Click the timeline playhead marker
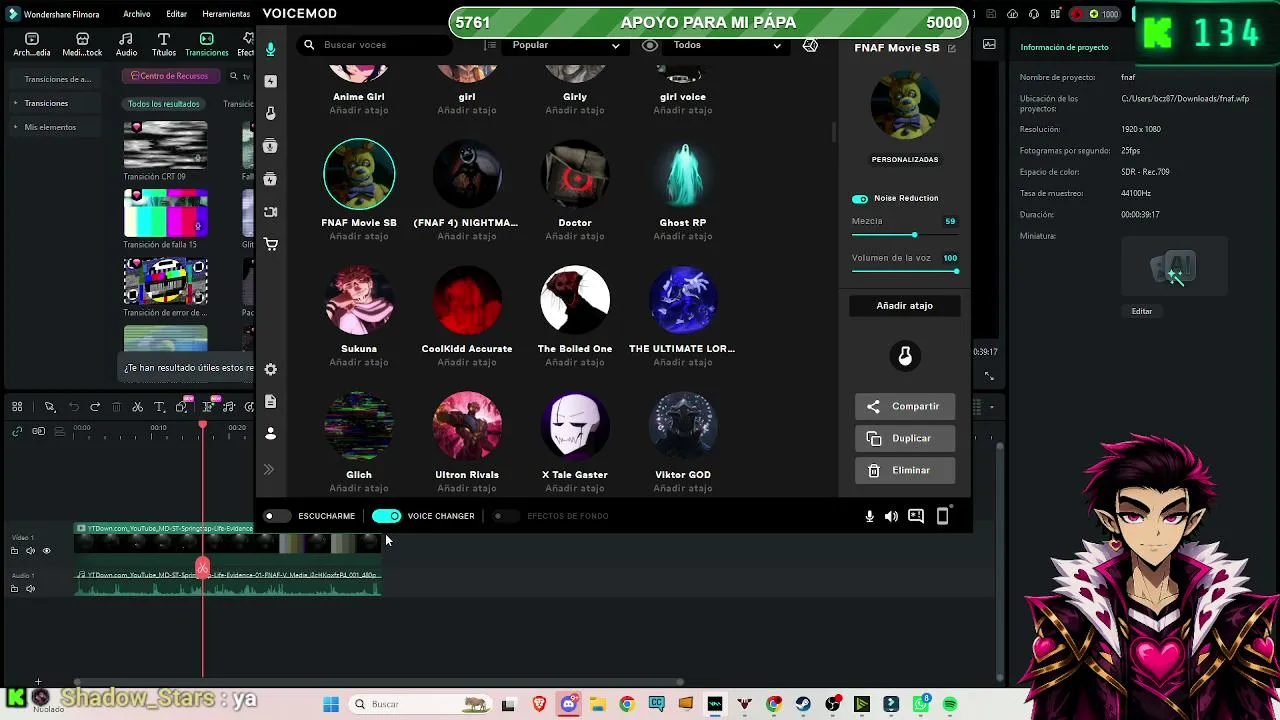 202,426
